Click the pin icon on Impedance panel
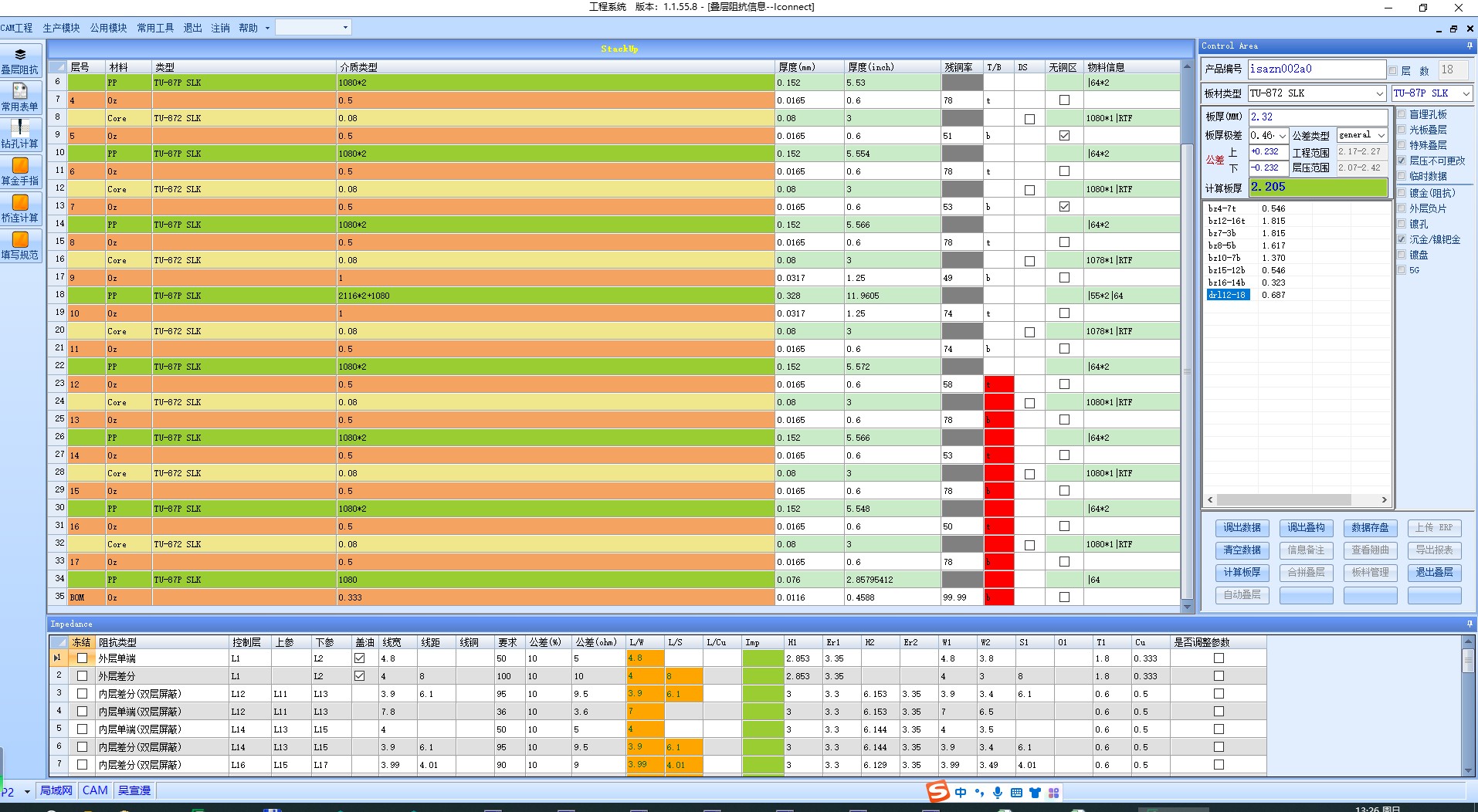The height and width of the screenshot is (812, 1478). (1469, 624)
